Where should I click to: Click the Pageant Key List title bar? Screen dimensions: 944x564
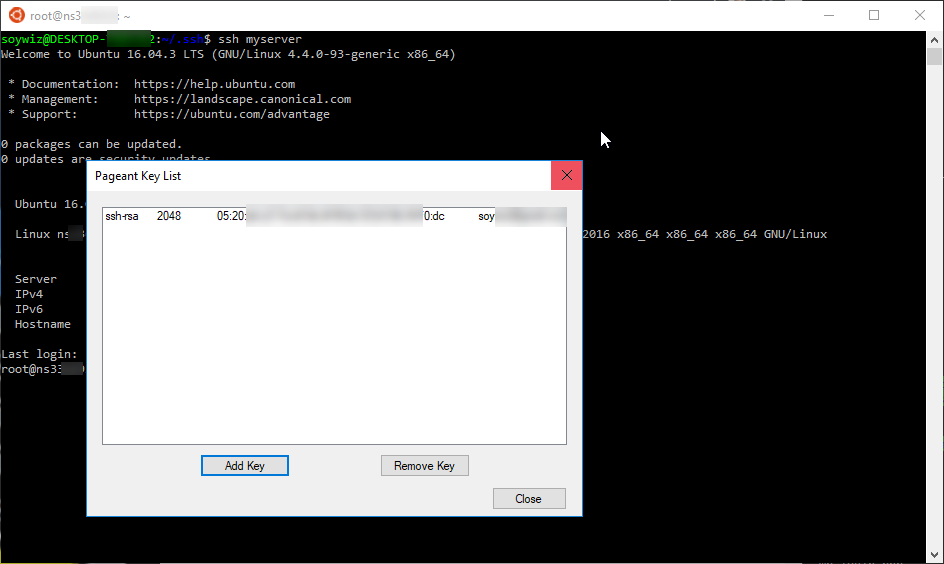(300, 176)
